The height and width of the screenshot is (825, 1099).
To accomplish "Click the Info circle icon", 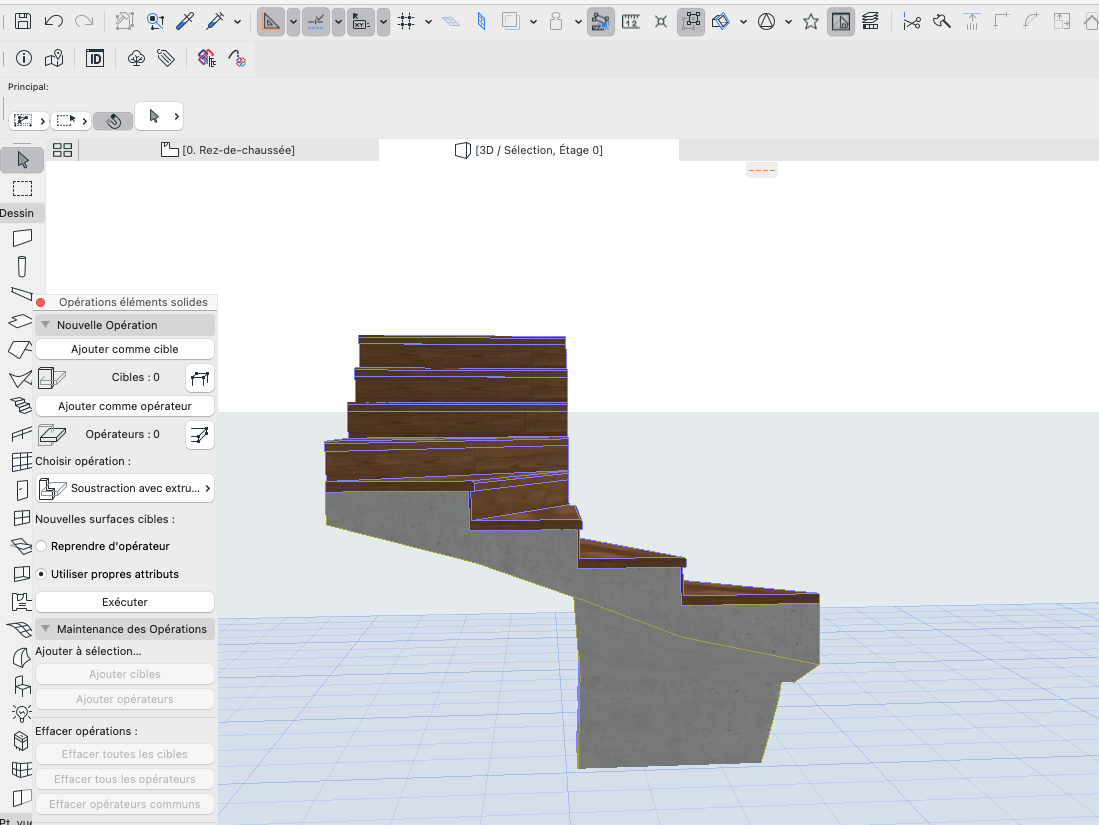I will [x=24, y=58].
